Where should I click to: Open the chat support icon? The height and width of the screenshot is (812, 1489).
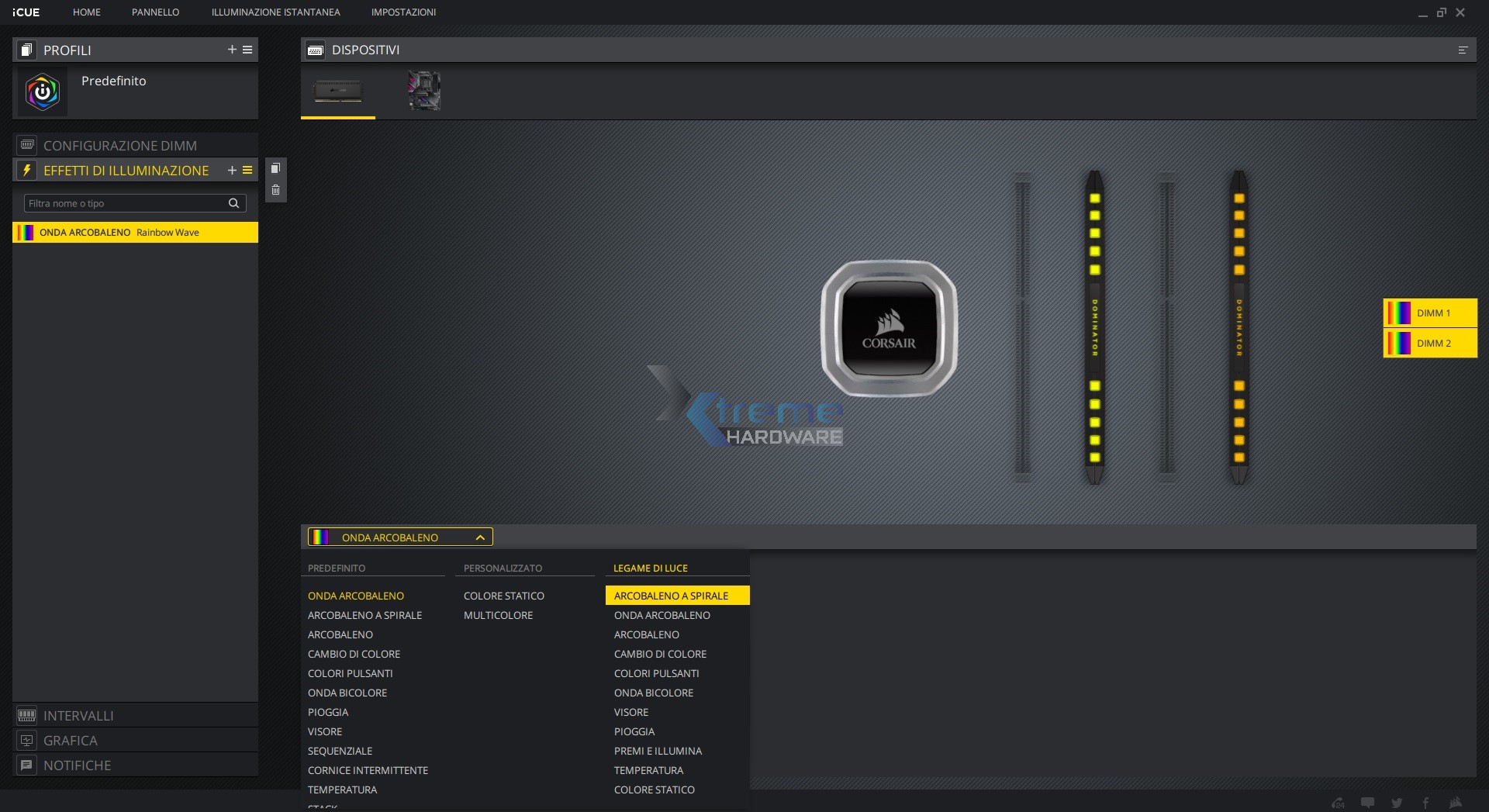[1368, 803]
